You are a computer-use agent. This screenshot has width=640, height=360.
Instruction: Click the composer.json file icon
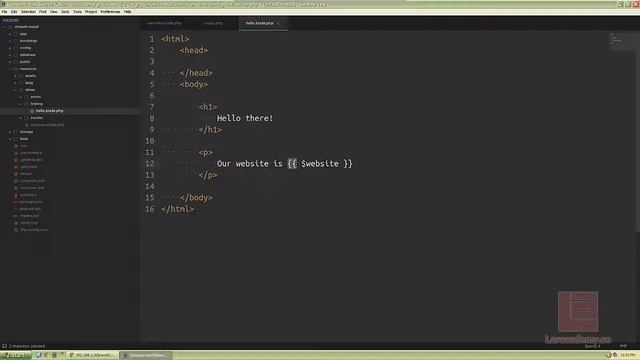coord(16,181)
